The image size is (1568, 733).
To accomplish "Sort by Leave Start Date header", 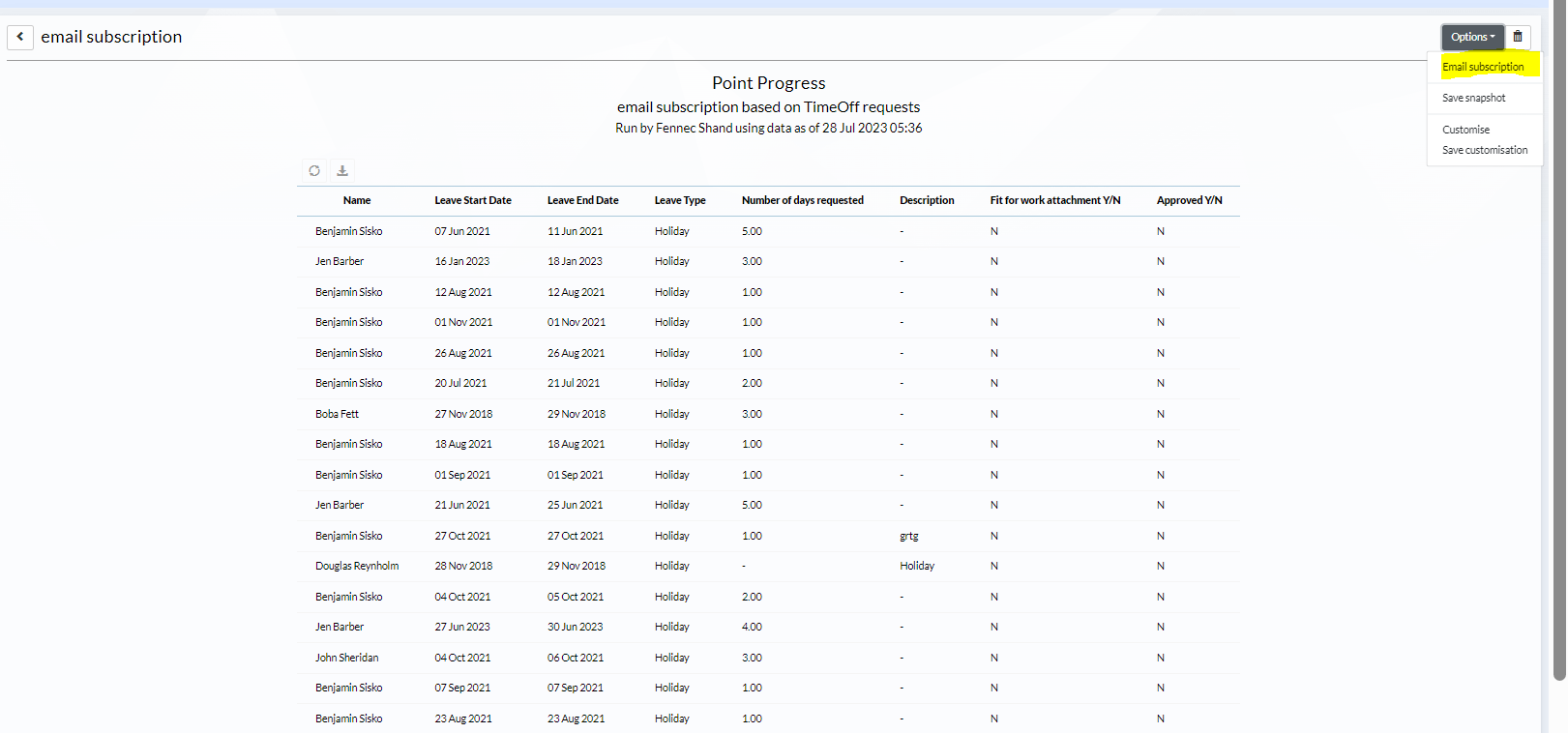I will point(473,200).
